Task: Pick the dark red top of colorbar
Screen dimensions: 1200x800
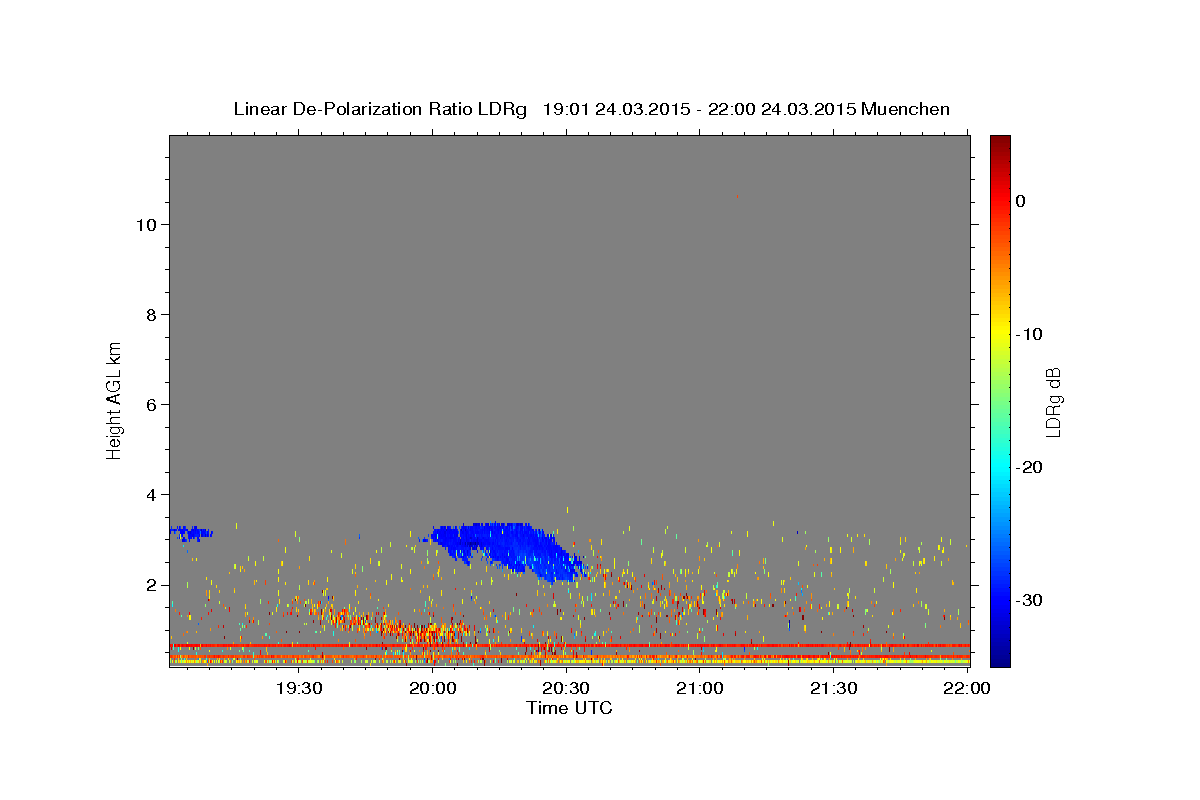Action: 1000,143
